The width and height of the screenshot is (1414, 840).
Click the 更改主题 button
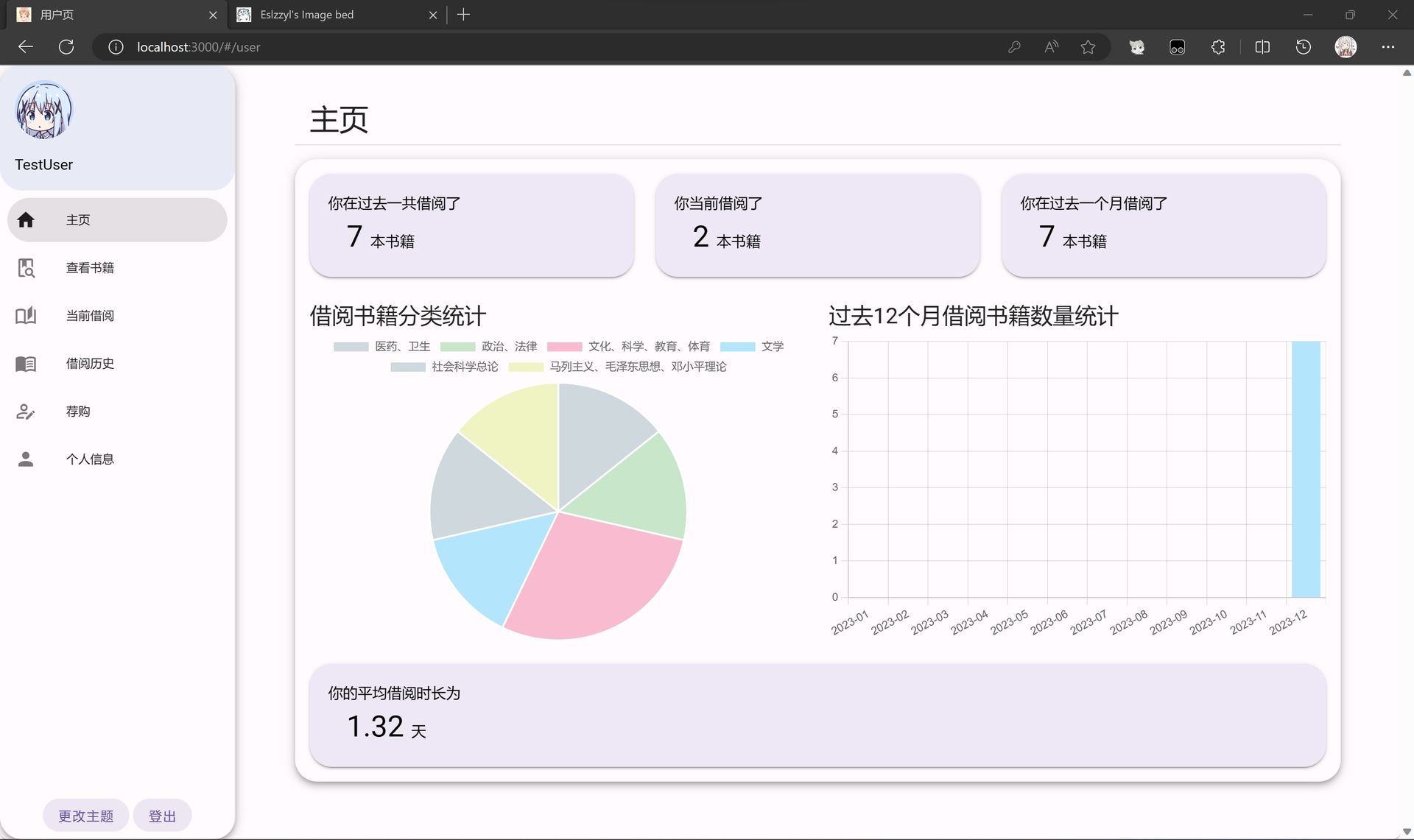click(85, 816)
